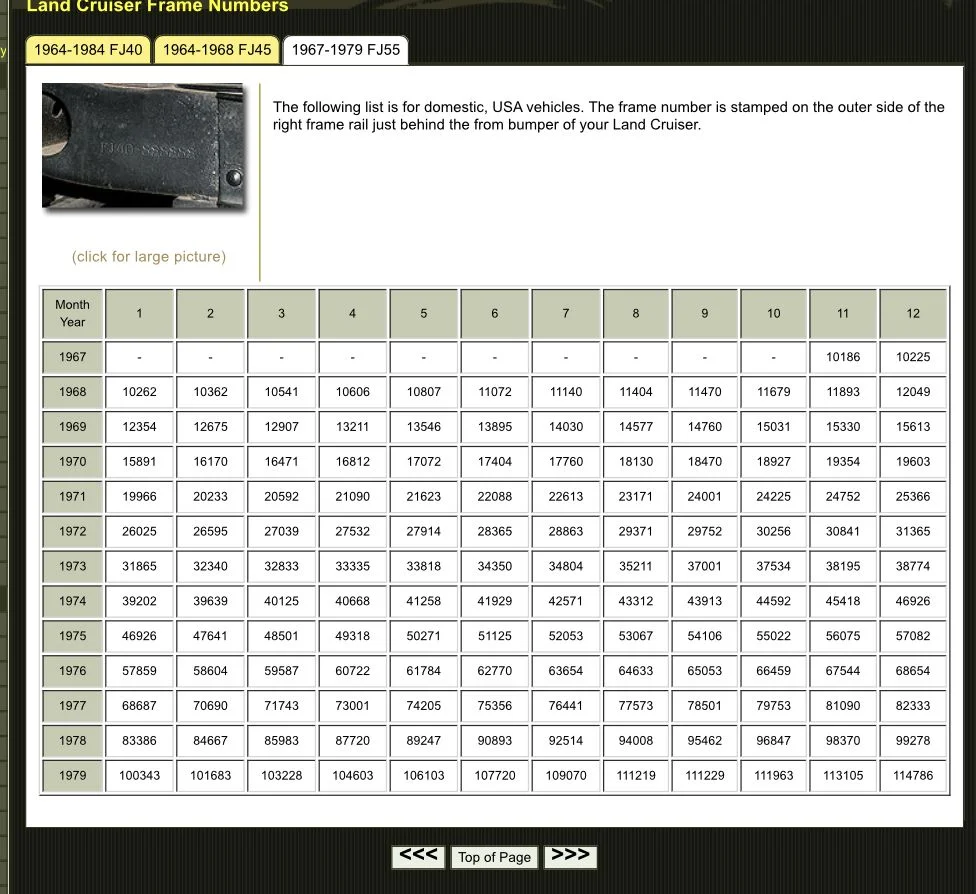Click frame number 114786

(913, 776)
